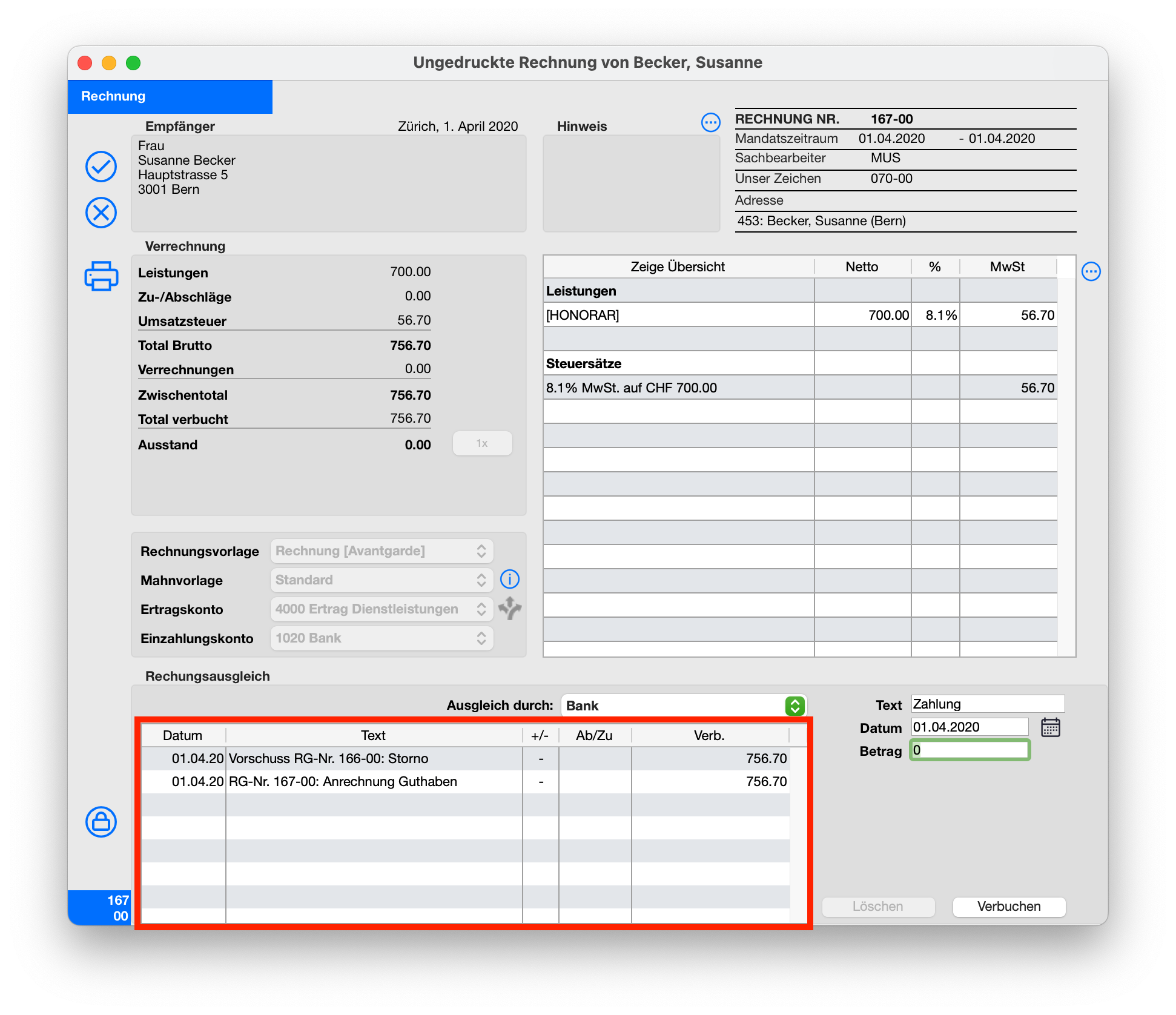Focus the Betrag input field
Image resolution: width=1176 pixels, height=1015 pixels.
click(970, 750)
